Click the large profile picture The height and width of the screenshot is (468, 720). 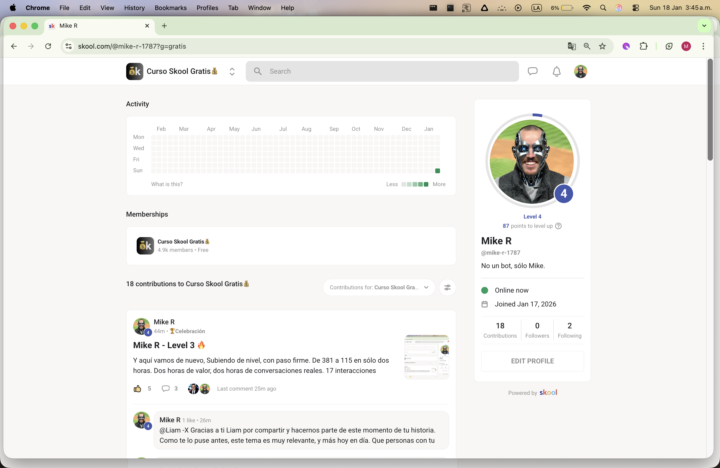coord(532,161)
